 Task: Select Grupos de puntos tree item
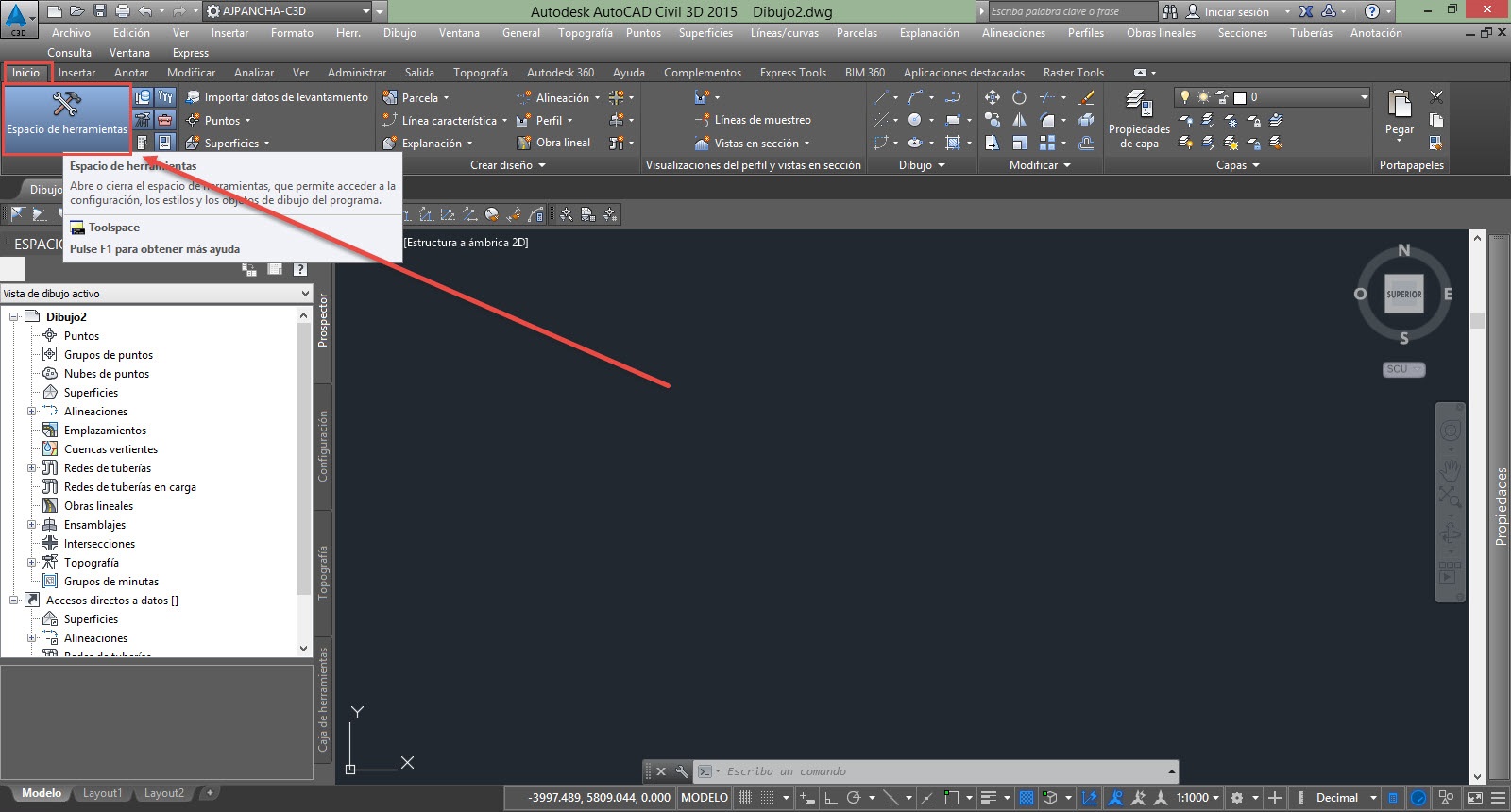click(x=108, y=355)
